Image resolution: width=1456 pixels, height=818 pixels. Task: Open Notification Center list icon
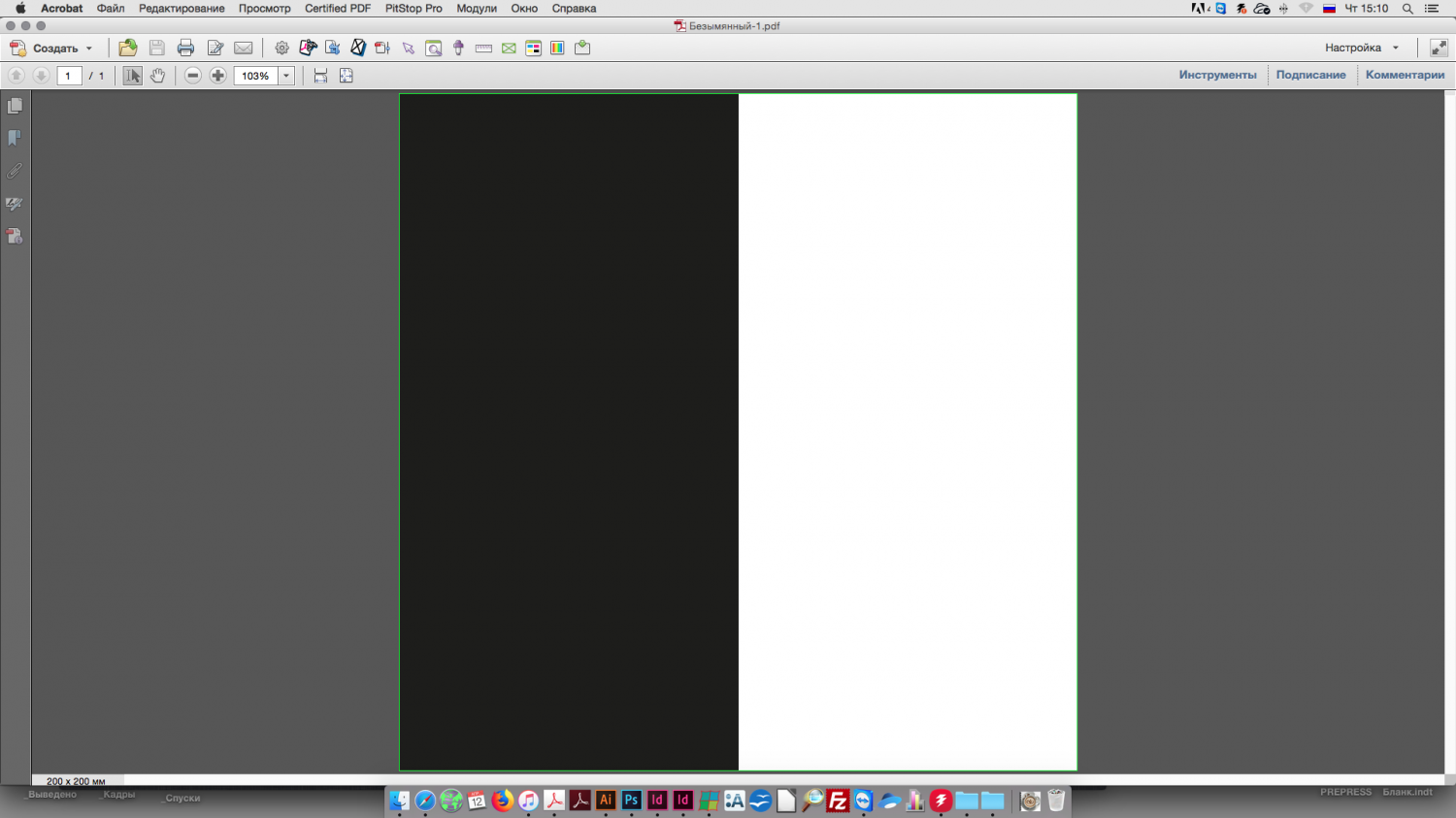click(1433, 9)
